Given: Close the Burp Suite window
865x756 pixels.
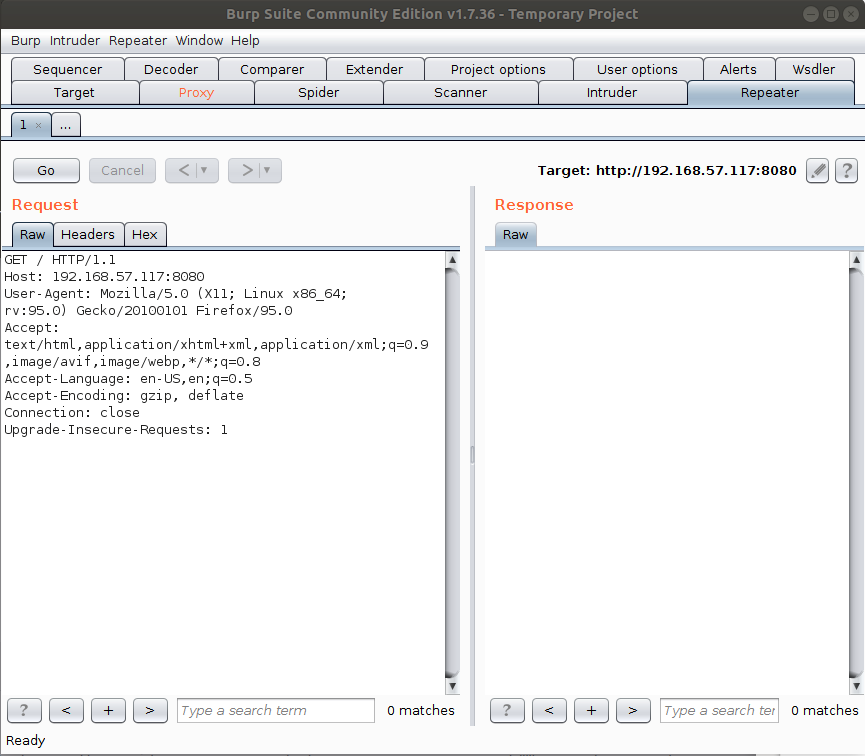Looking at the screenshot, I should pyautogui.click(x=851, y=14).
